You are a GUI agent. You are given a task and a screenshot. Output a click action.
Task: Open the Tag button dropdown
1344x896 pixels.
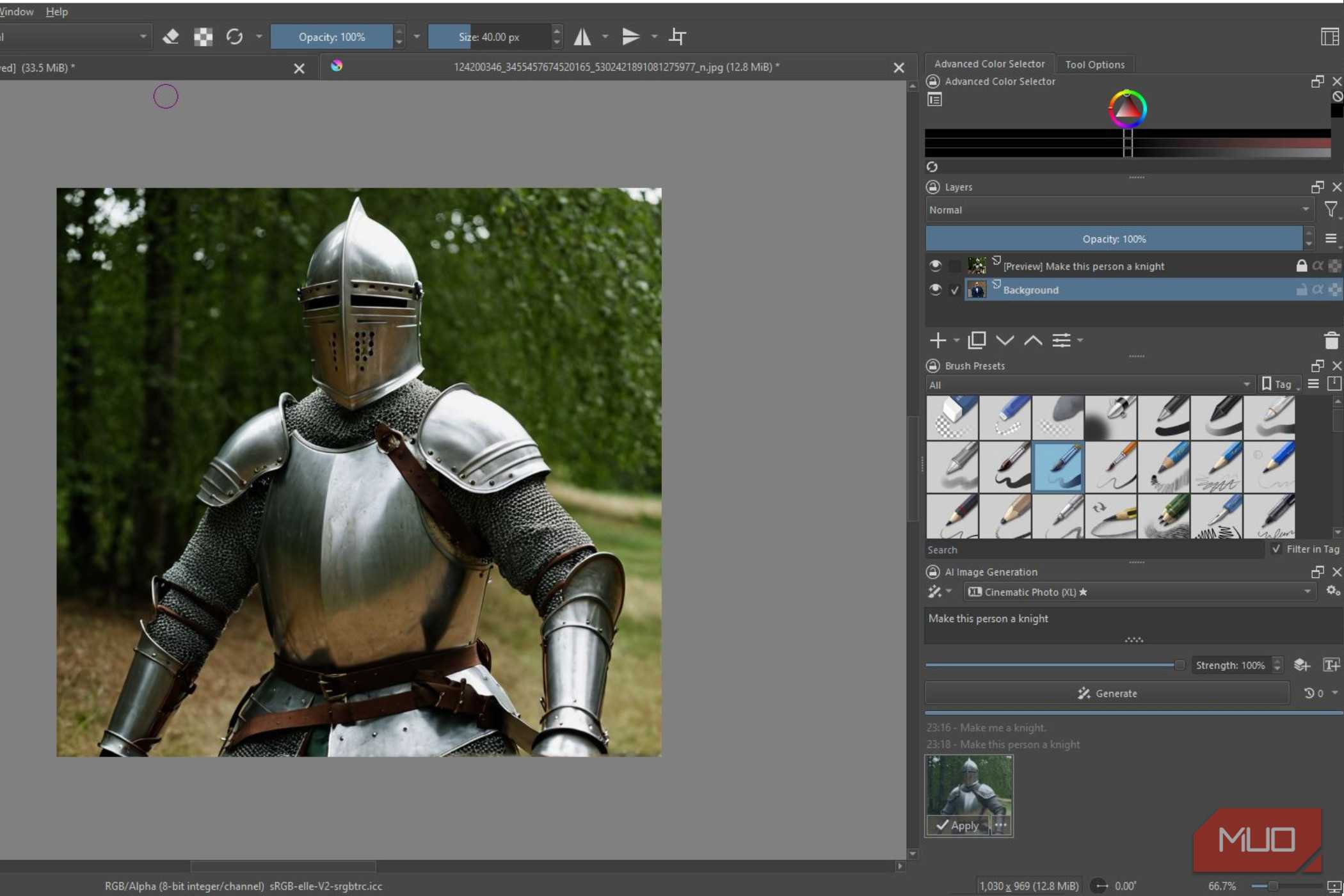tap(1281, 384)
